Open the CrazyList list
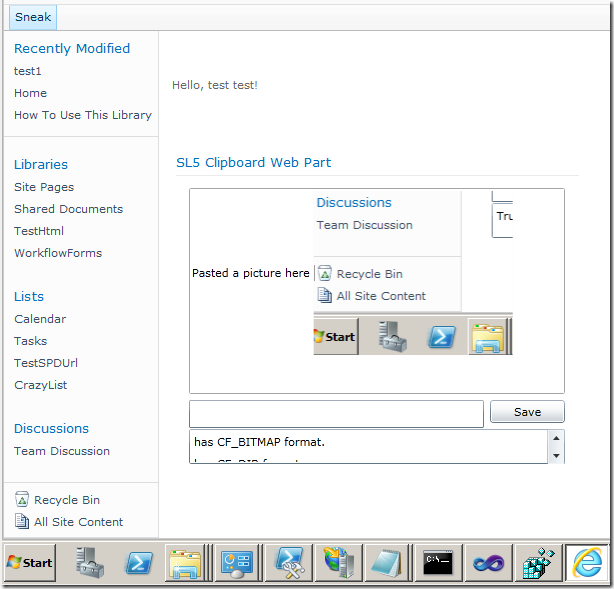Viewport: 614px width, 589px height. tap(41, 385)
